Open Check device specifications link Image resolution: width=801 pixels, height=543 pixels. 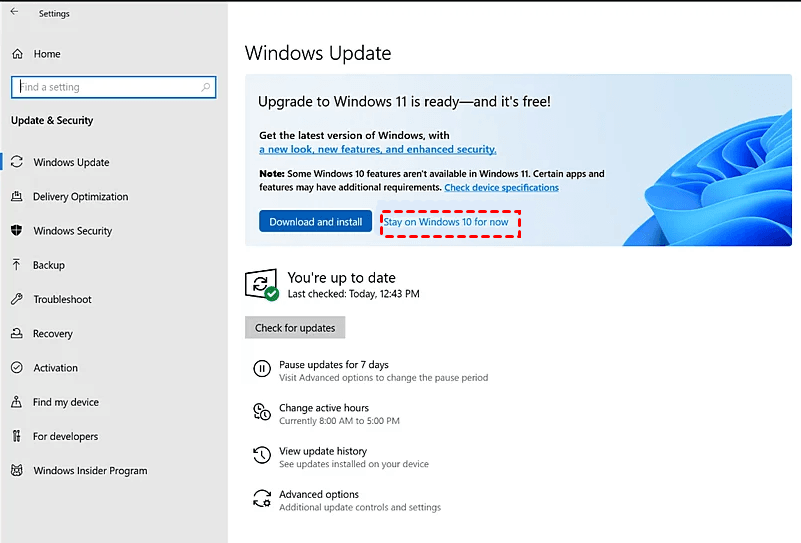[501, 187]
